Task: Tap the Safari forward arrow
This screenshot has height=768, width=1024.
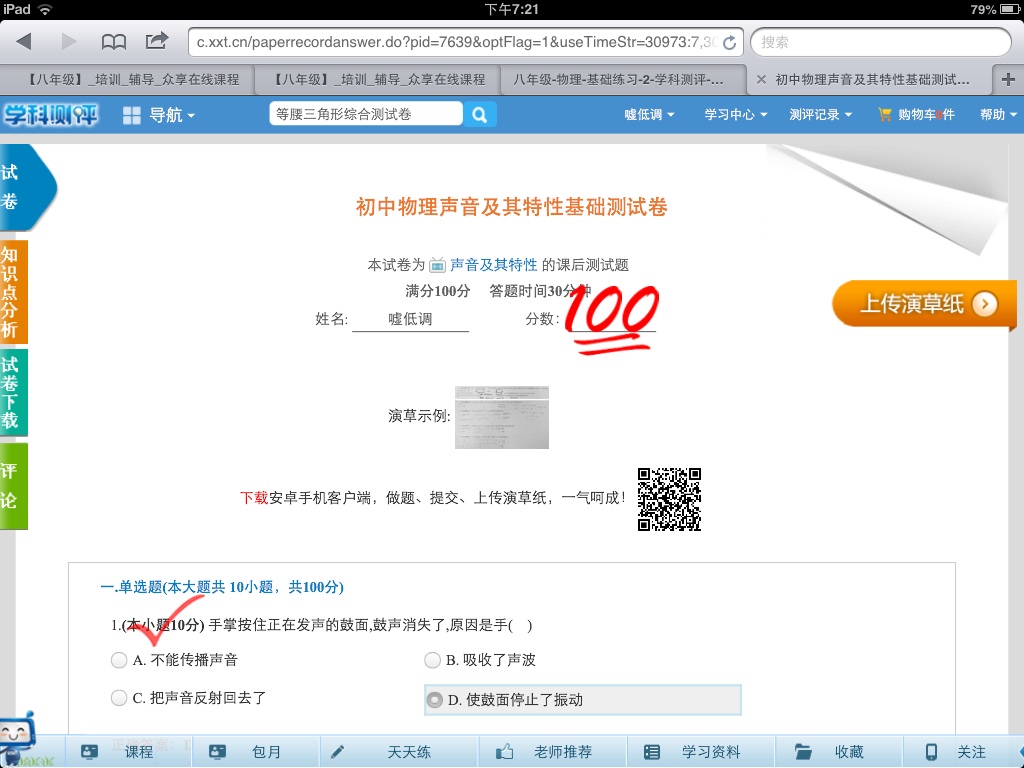Action: click(x=69, y=42)
